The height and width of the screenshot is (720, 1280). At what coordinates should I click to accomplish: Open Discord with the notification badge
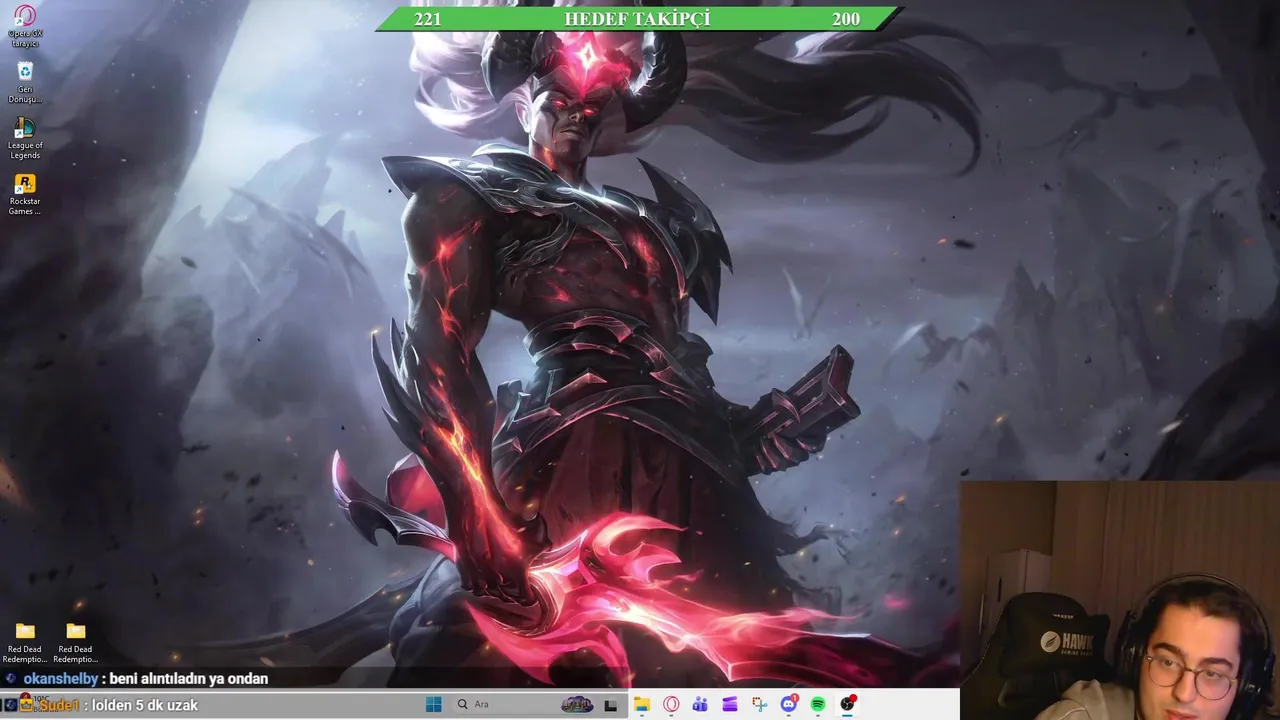point(788,705)
